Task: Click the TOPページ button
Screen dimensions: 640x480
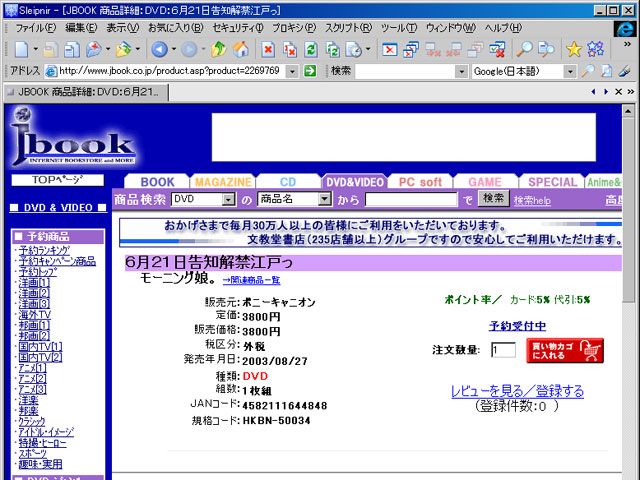Action: click(x=58, y=180)
